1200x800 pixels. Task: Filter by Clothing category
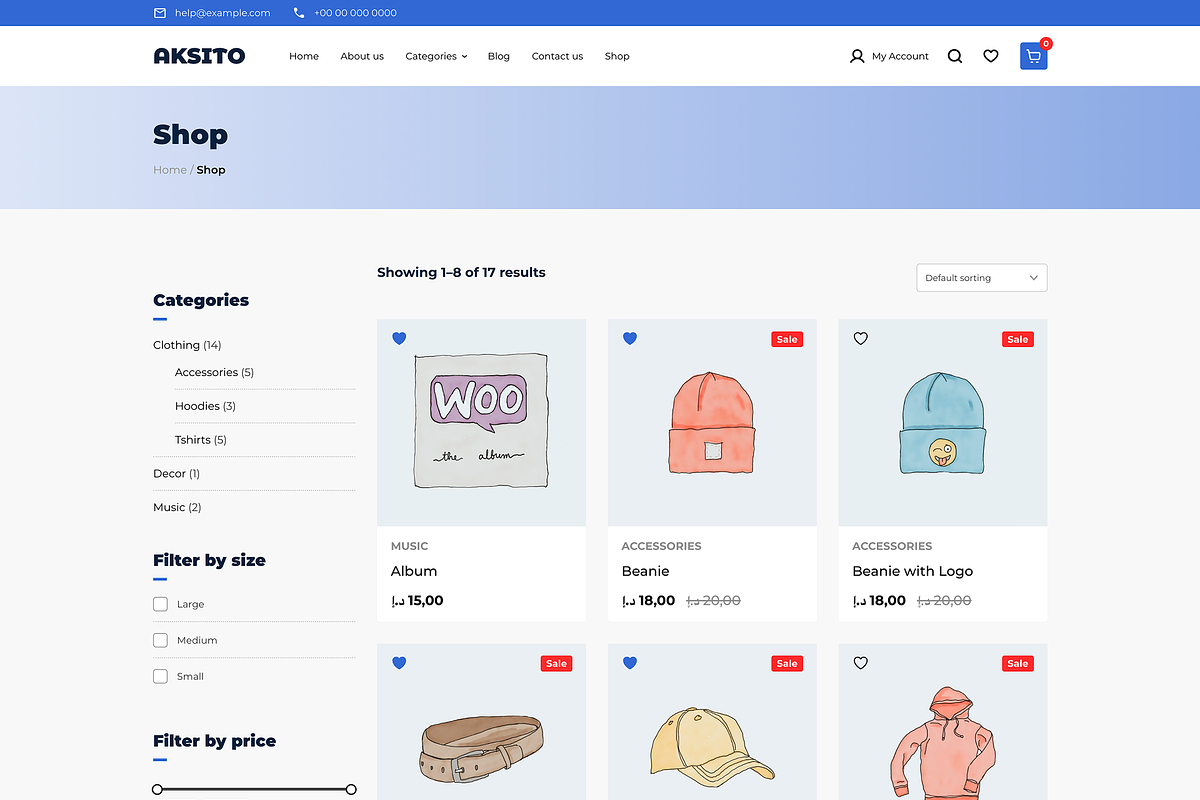(176, 345)
